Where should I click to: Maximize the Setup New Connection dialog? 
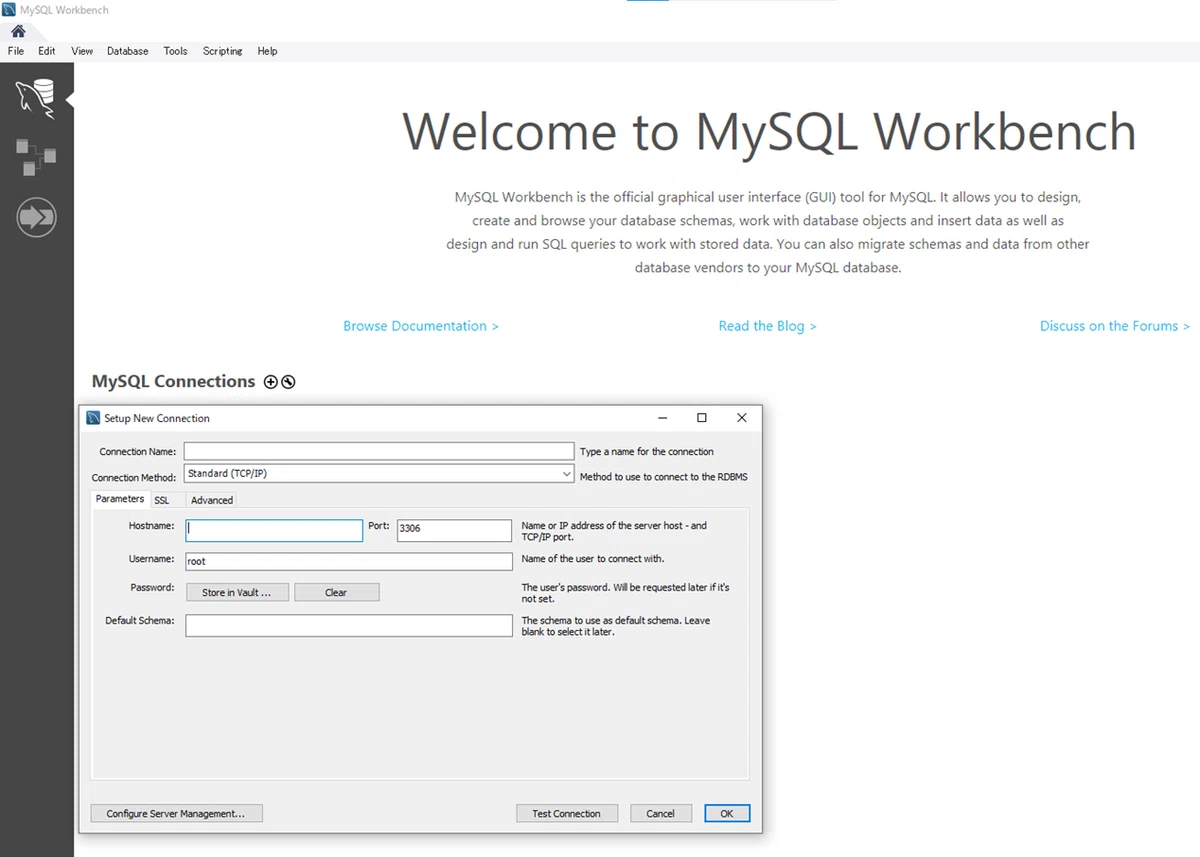[x=702, y=418]
